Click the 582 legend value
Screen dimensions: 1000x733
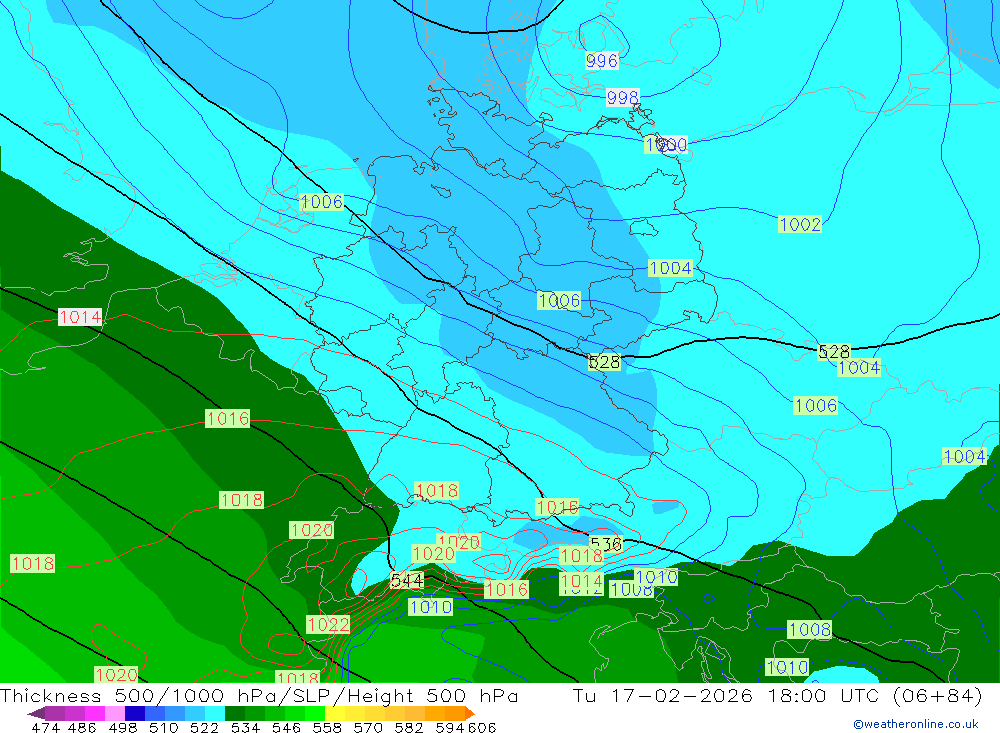click(408, 727)
